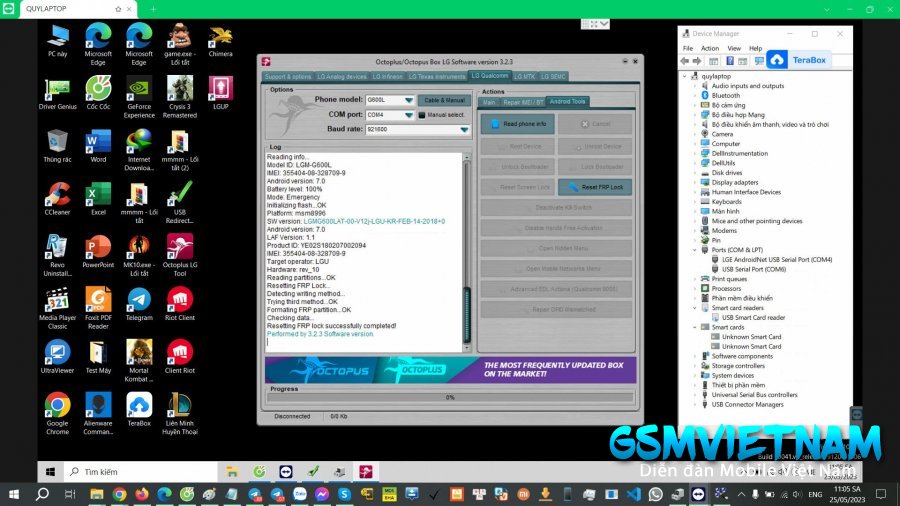Click the log vertical scrollbar thumb
This screenshot has height=506, width=900.
pyautogui.click(x=467, y=314)
